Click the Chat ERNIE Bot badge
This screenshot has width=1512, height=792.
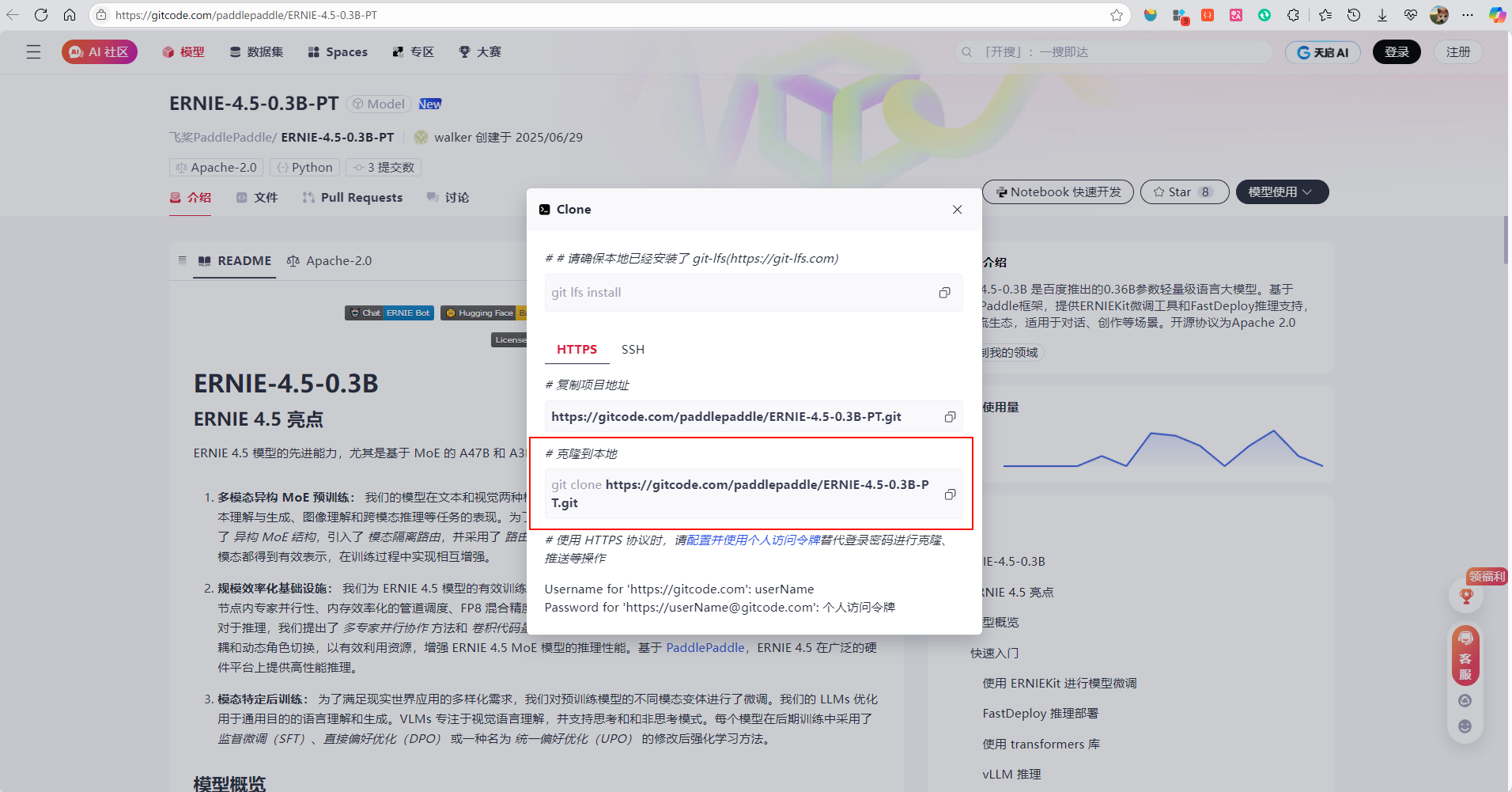pyautogui.click(x=389, y=313)
